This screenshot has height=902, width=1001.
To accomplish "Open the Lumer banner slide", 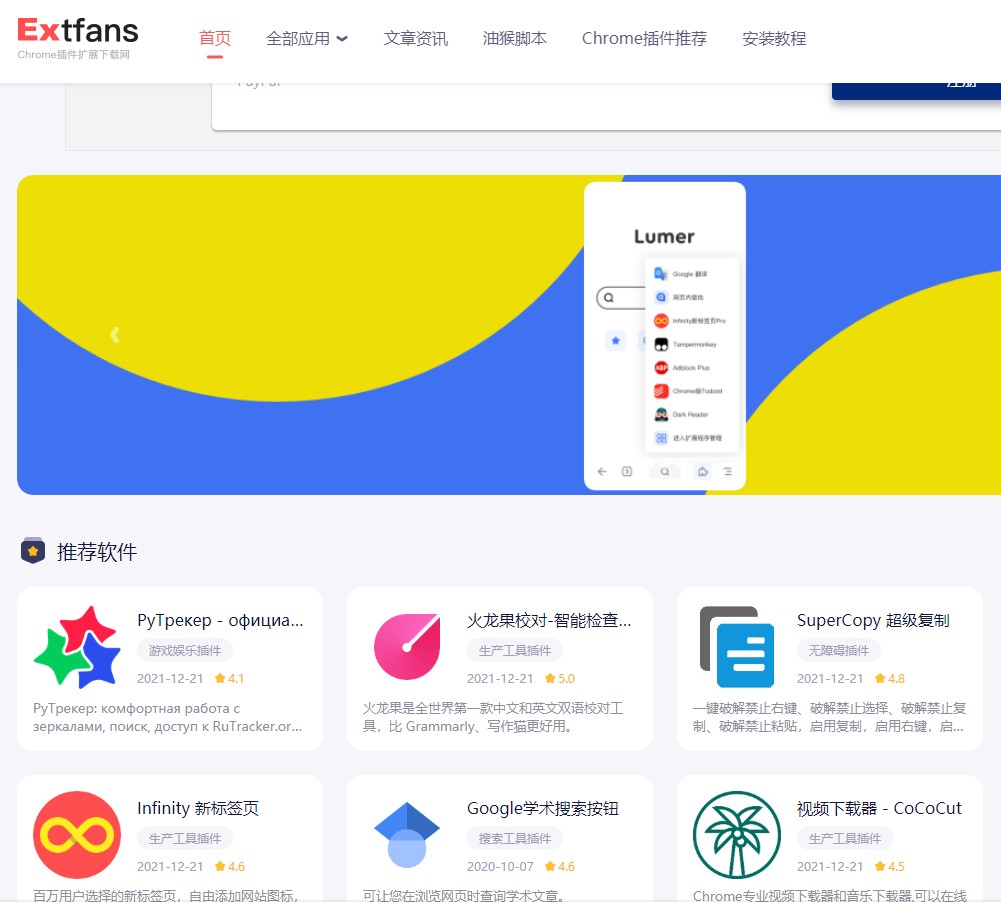I will [509, 334].
